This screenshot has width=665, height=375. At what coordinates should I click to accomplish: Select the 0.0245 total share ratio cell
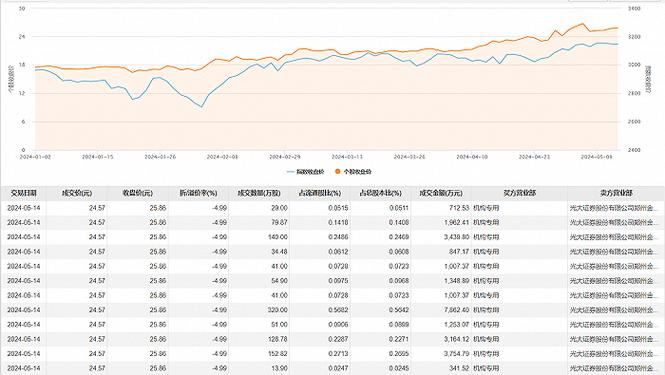(x=399, y=369)
